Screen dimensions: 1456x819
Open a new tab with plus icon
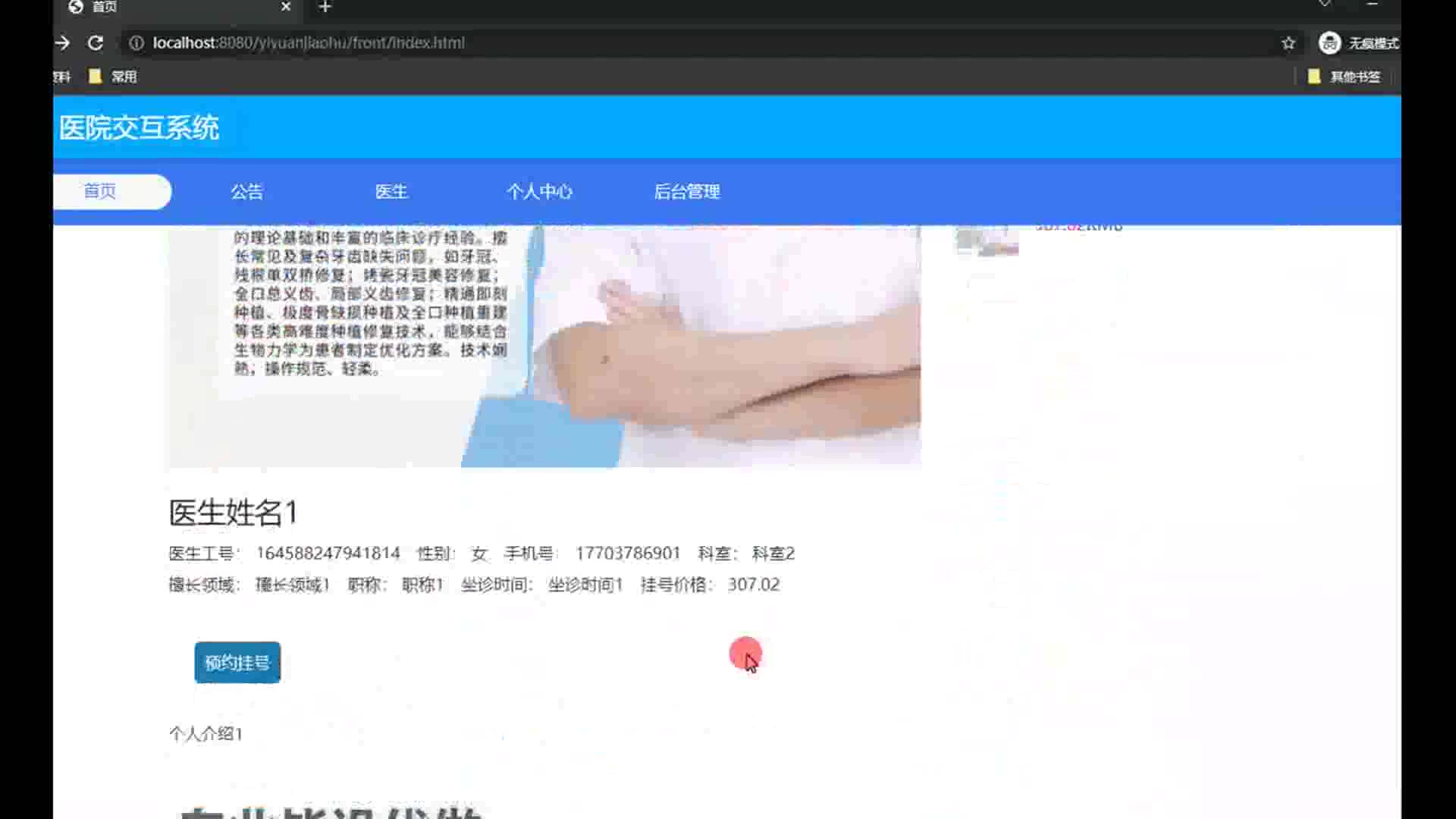pyautogui.click(x=325, y=8)
